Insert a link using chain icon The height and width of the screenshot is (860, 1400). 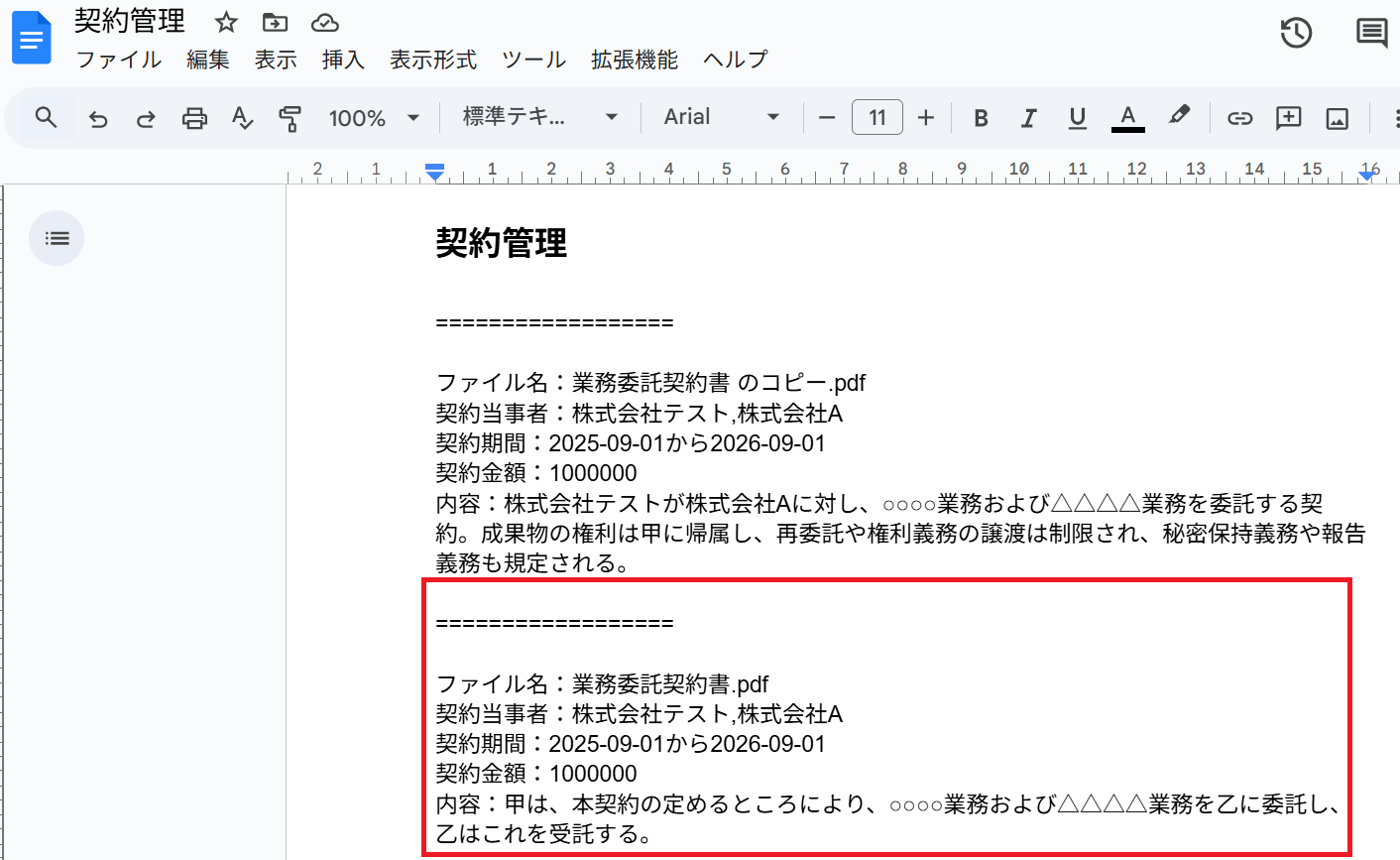(1239, 118)
